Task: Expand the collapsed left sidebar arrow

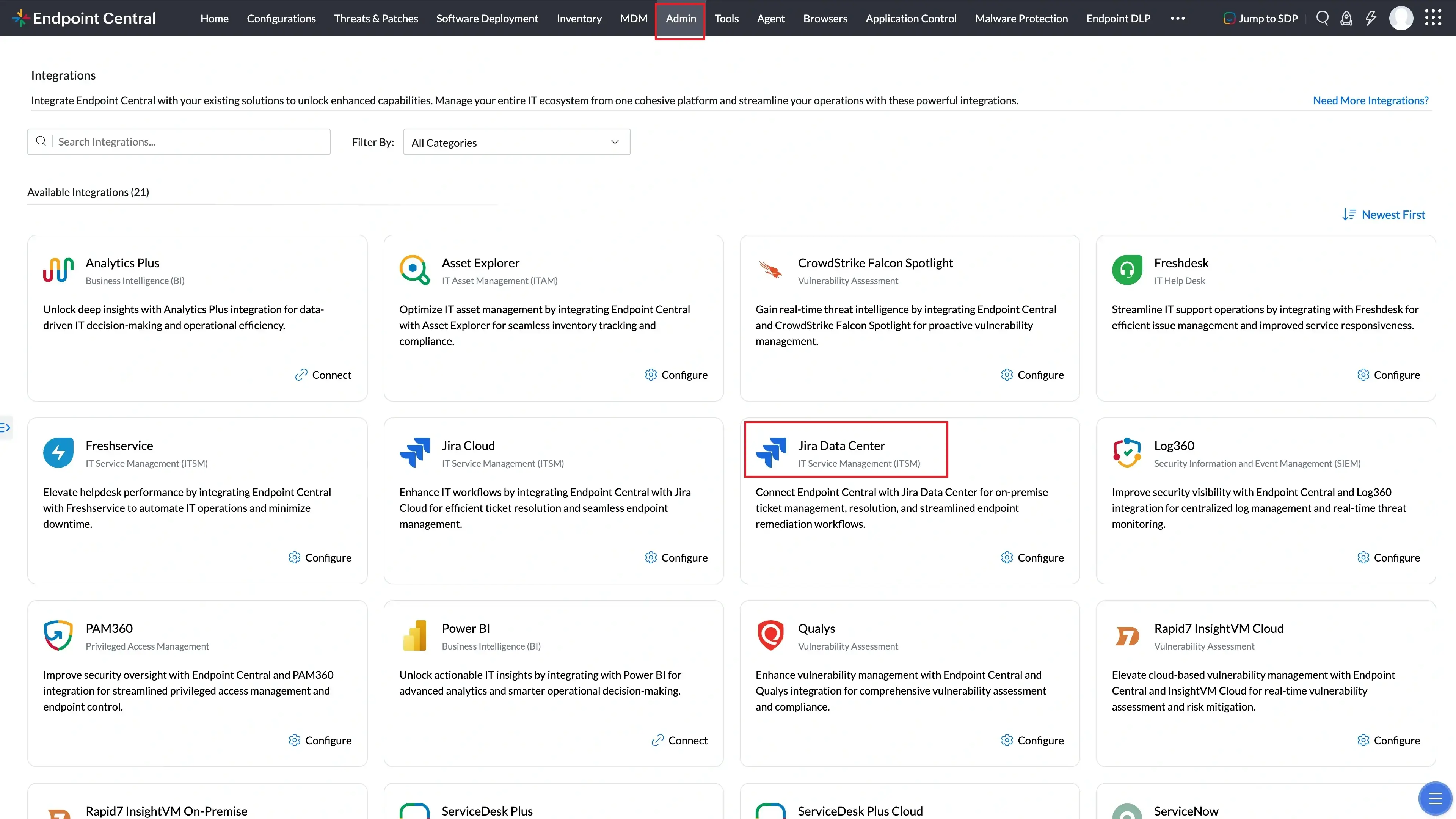Action: (x=5, y=427)
